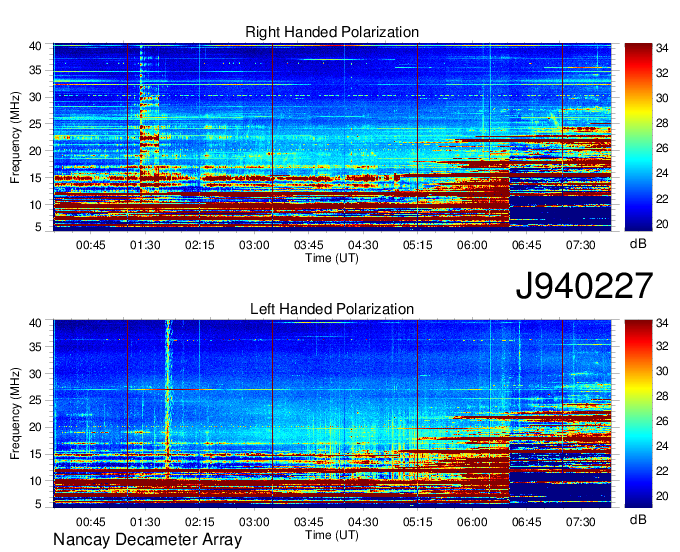Click "06:00" time tick under Right Handed plot

click(x=472, y=245)
